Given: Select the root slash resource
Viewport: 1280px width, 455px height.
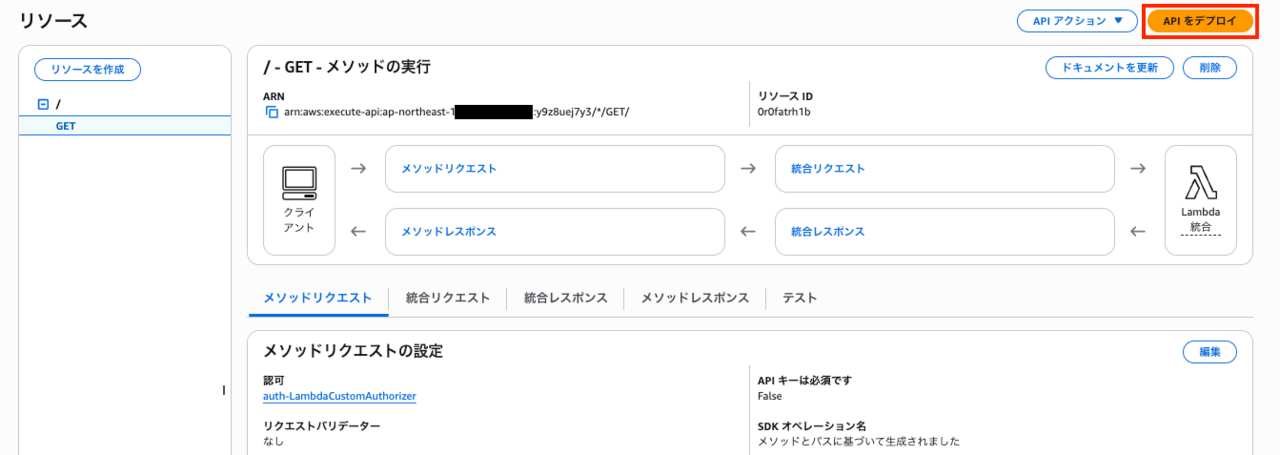Looking at the screenshot, I should (x=59, y=104).
